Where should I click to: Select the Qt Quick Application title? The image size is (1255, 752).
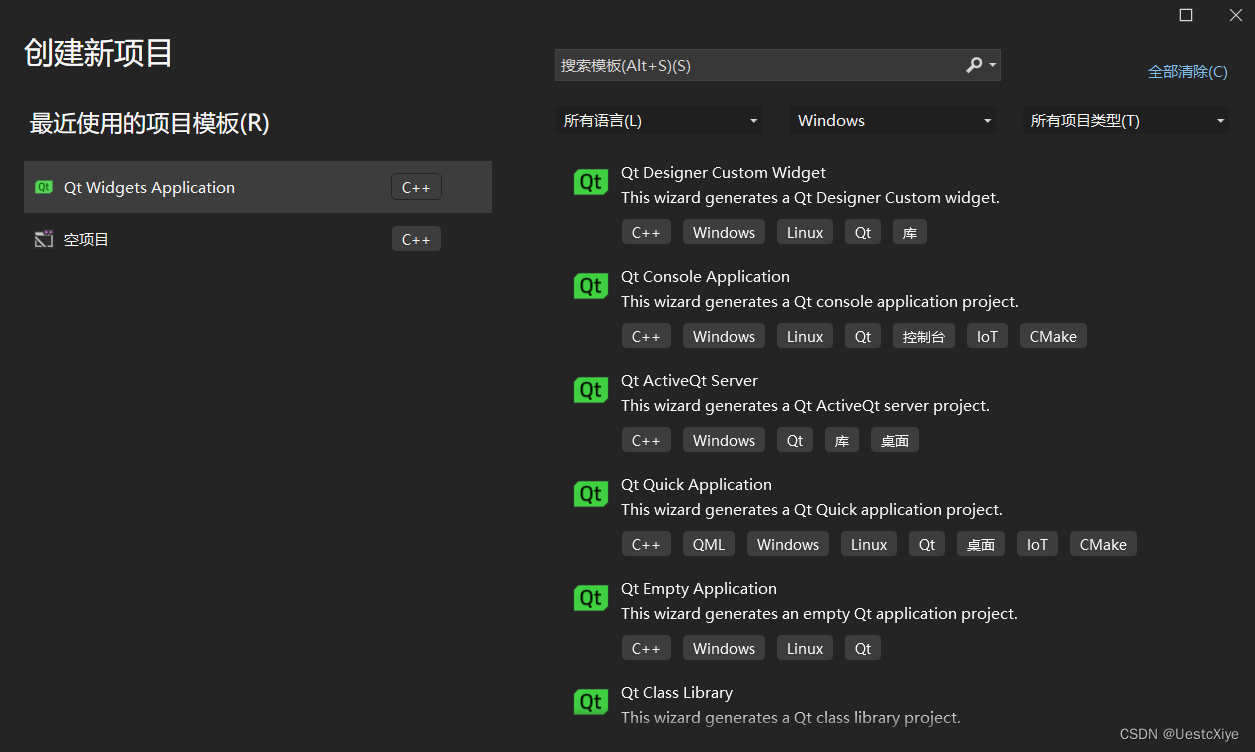pyautogui.click(x=696, y=485)
